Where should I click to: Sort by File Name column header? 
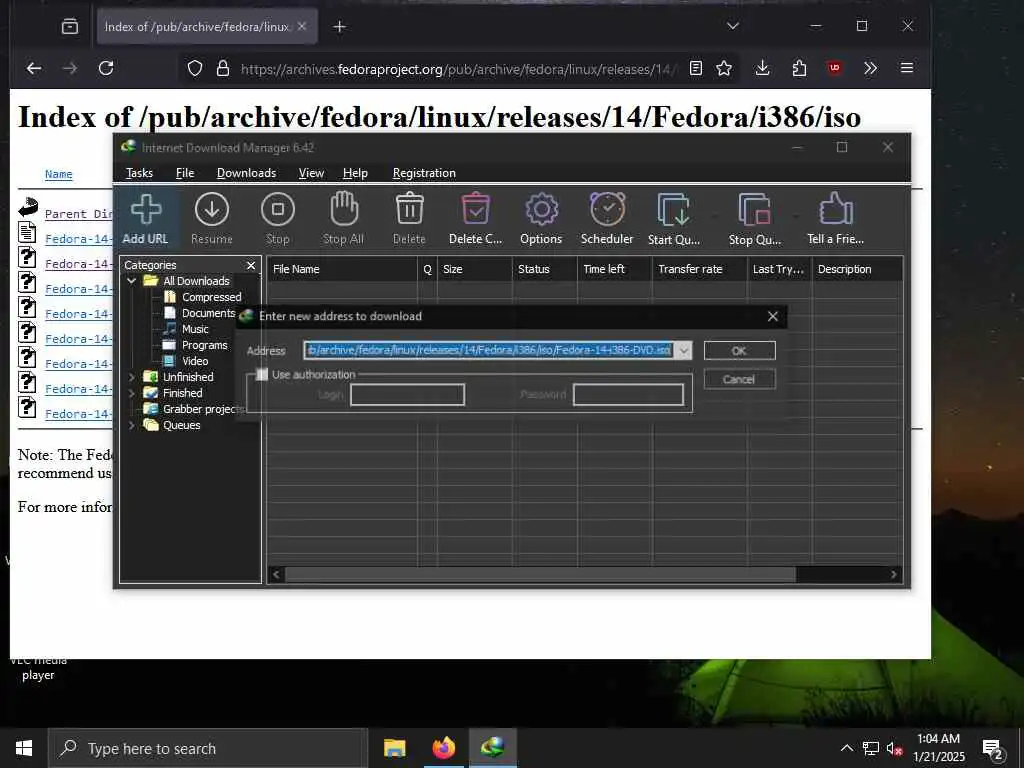point(342,269)
